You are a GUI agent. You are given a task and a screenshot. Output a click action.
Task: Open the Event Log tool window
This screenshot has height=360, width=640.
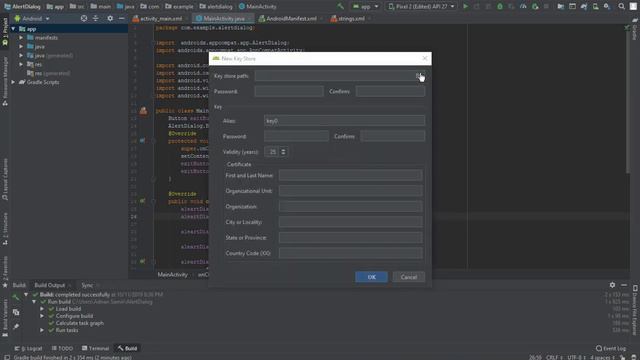611,349
